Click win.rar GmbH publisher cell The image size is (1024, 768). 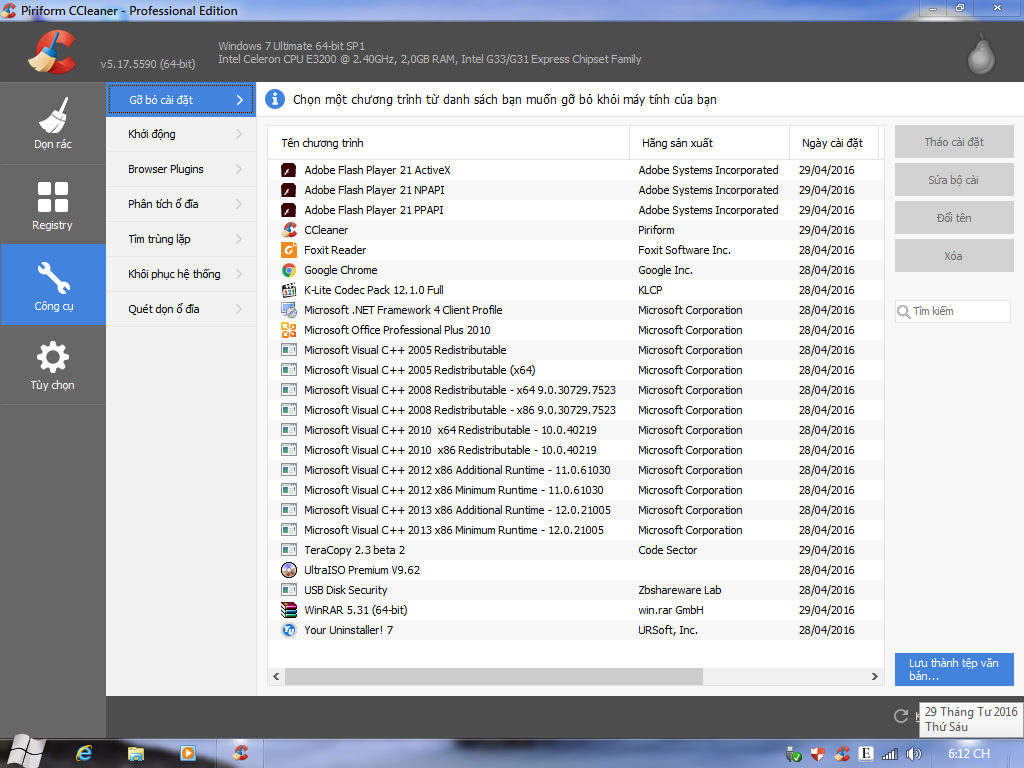click(x=671, y=610)
